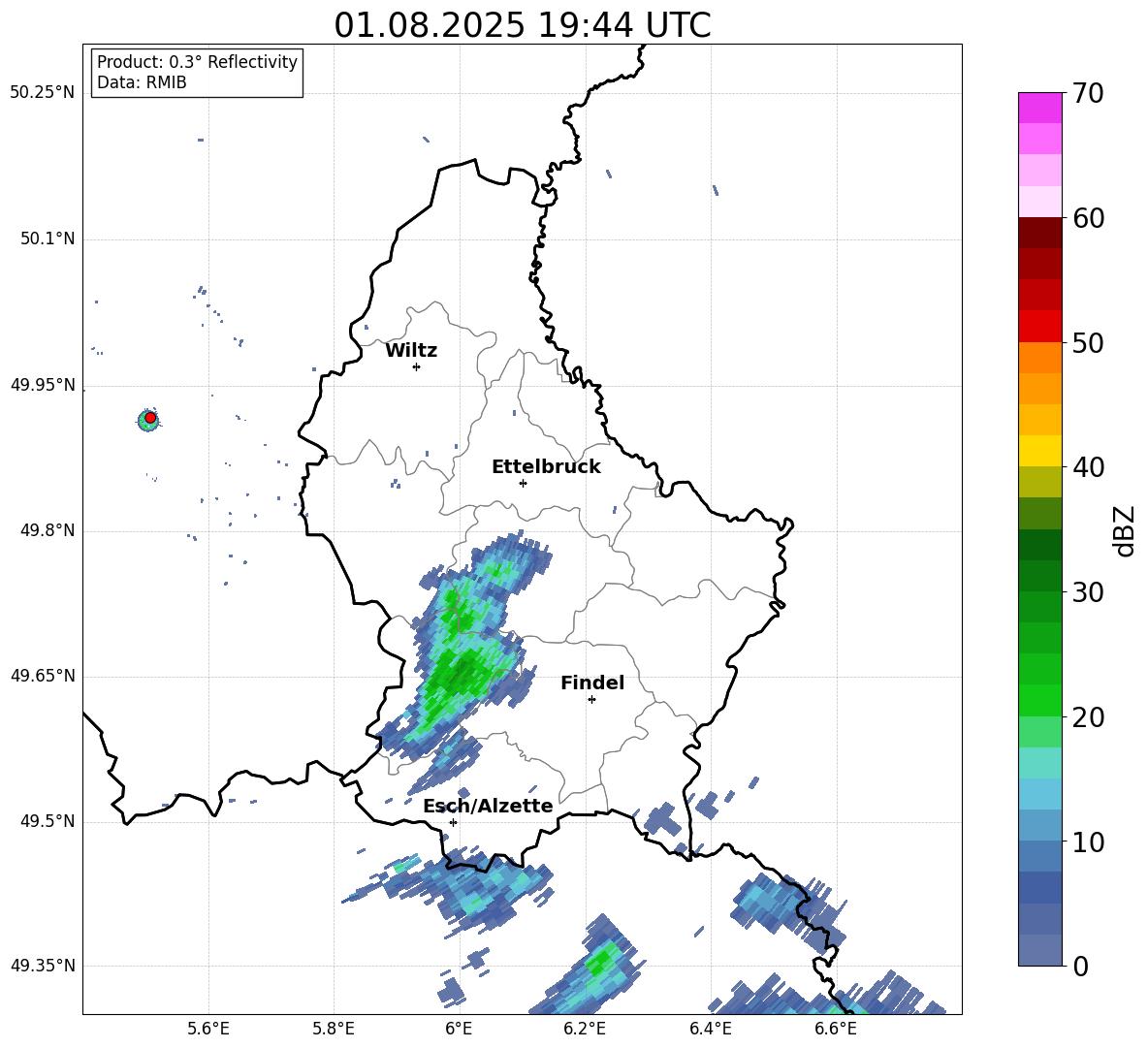Click the cross marker beside Findel
Viewport: 1148px width, 1048px height.
[591, 700]
